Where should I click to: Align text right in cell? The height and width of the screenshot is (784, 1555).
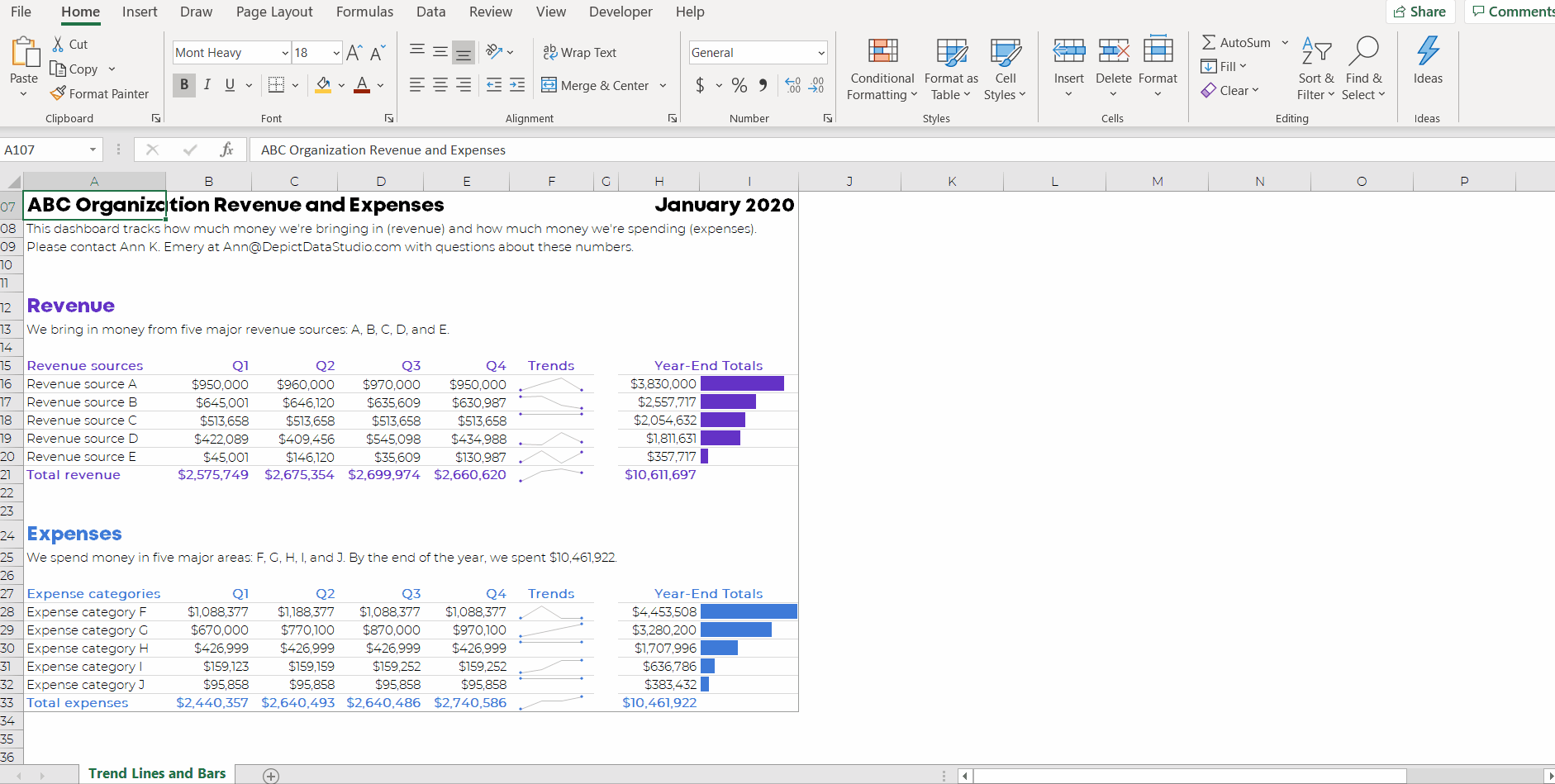[x=464, y=85]
